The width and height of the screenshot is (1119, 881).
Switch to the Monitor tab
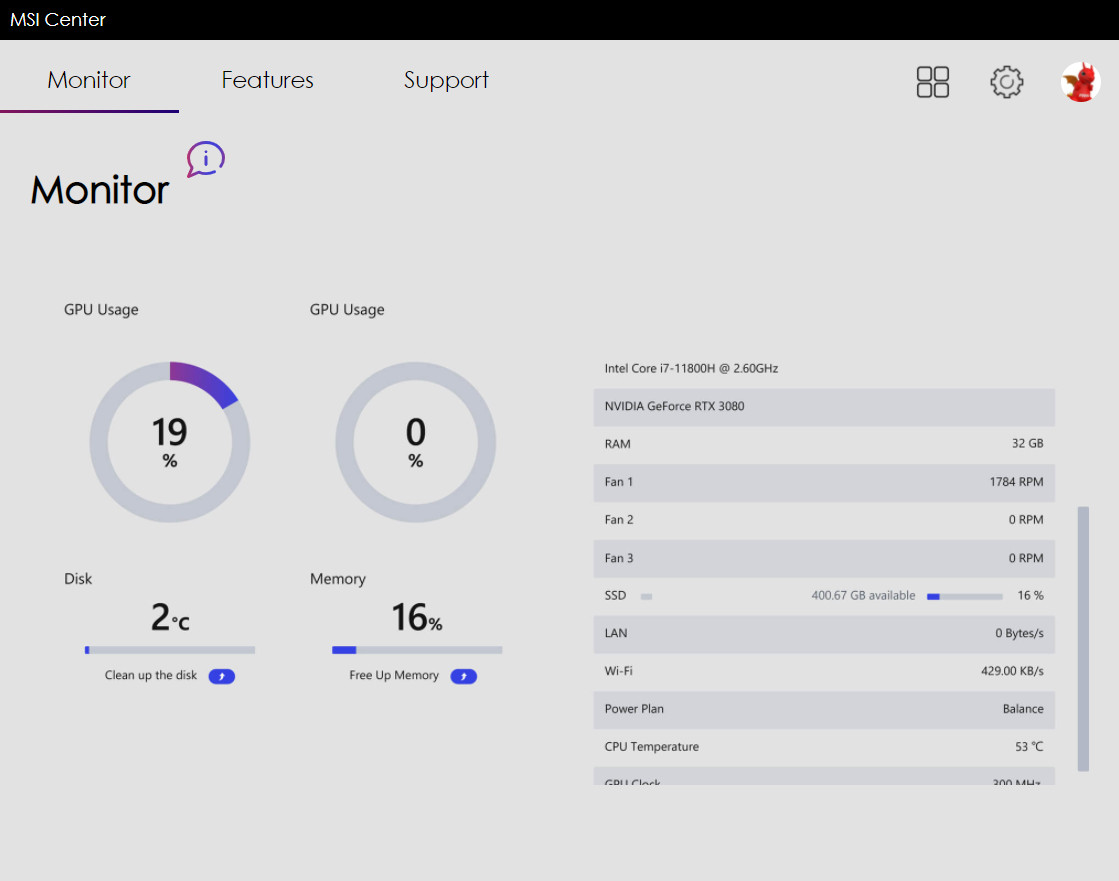[x=89, y=80]
